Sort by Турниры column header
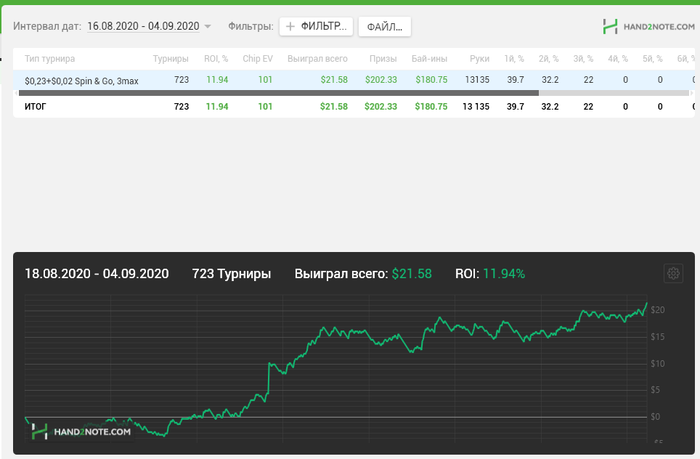 pos(171,59)
